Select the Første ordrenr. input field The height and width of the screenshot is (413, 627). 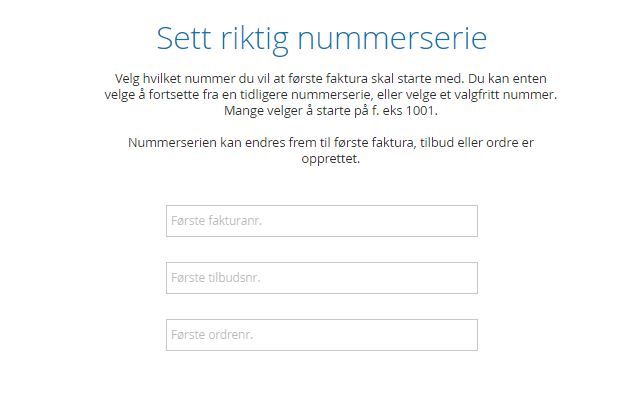(x=322, y=335)
